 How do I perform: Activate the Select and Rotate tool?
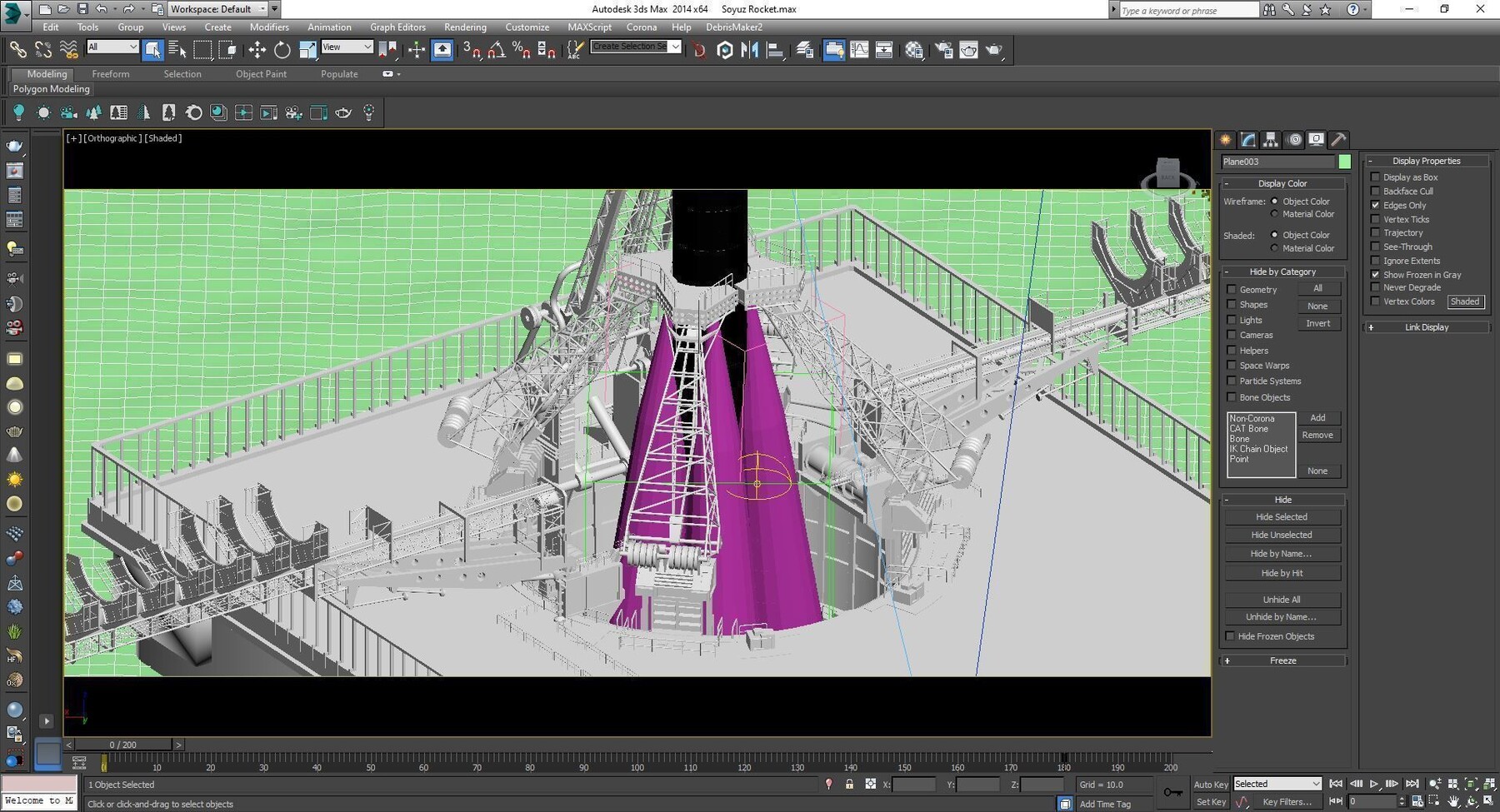click(282, 49)
